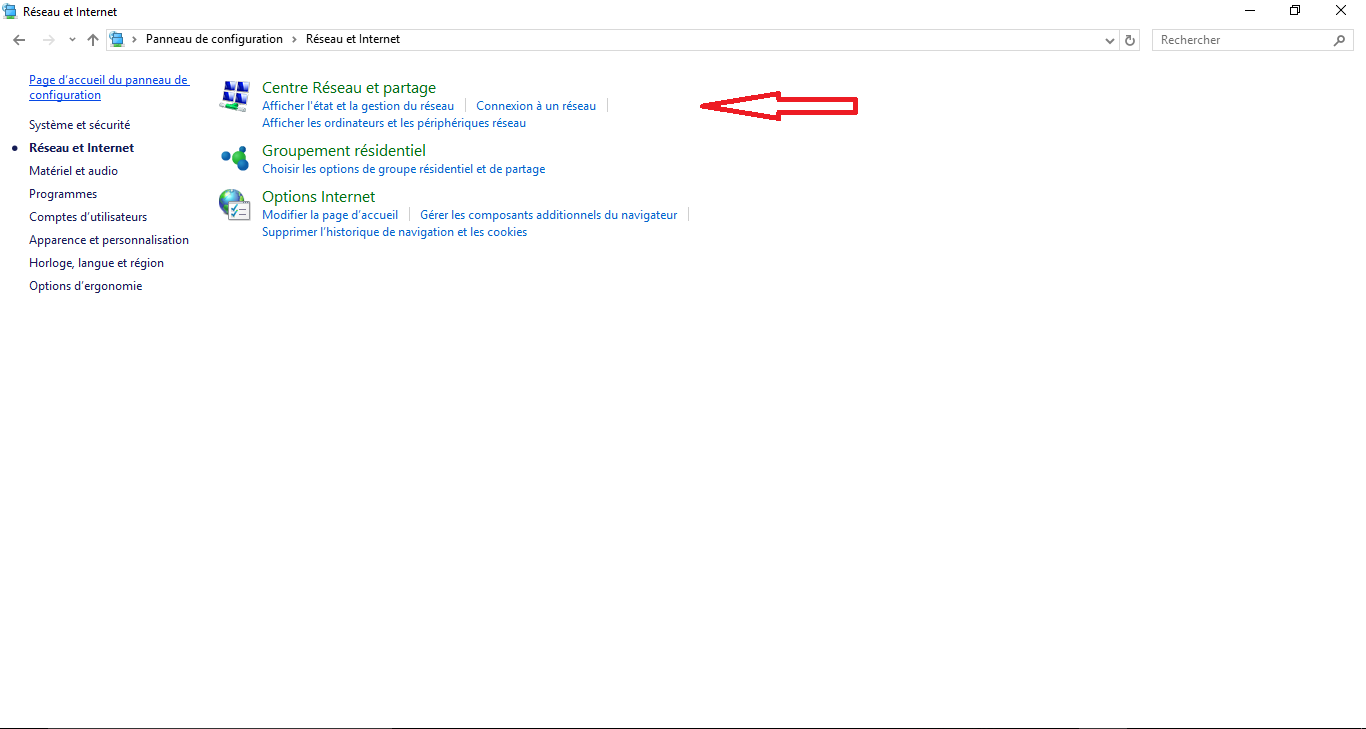Select Horloge, langue et région in sidebar
Image resolution: width=1366 pixels, height=729 pixels.
coord(97,263)
